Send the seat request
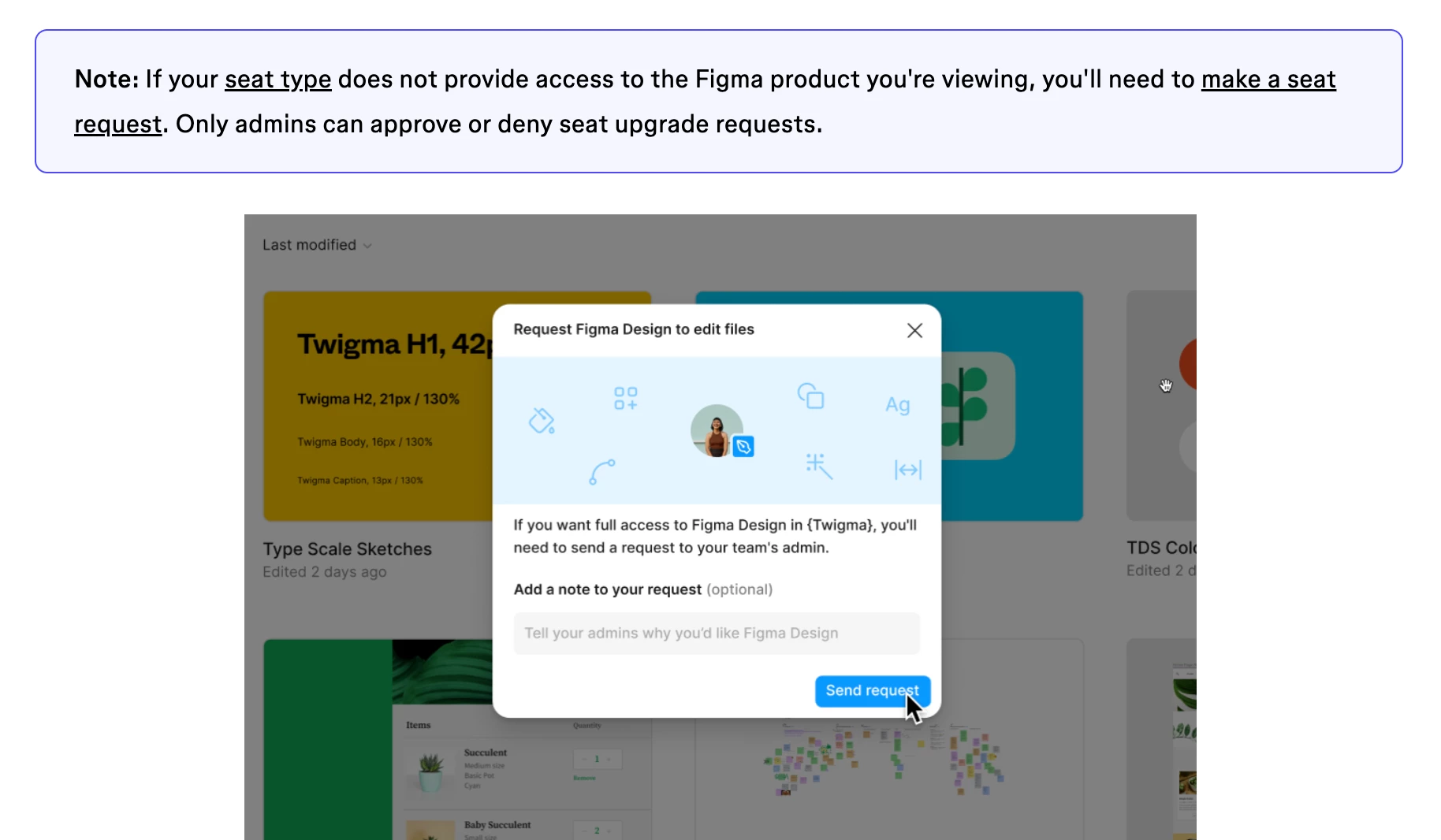This screenshot has height=840, width=1441. coord(872,691)
